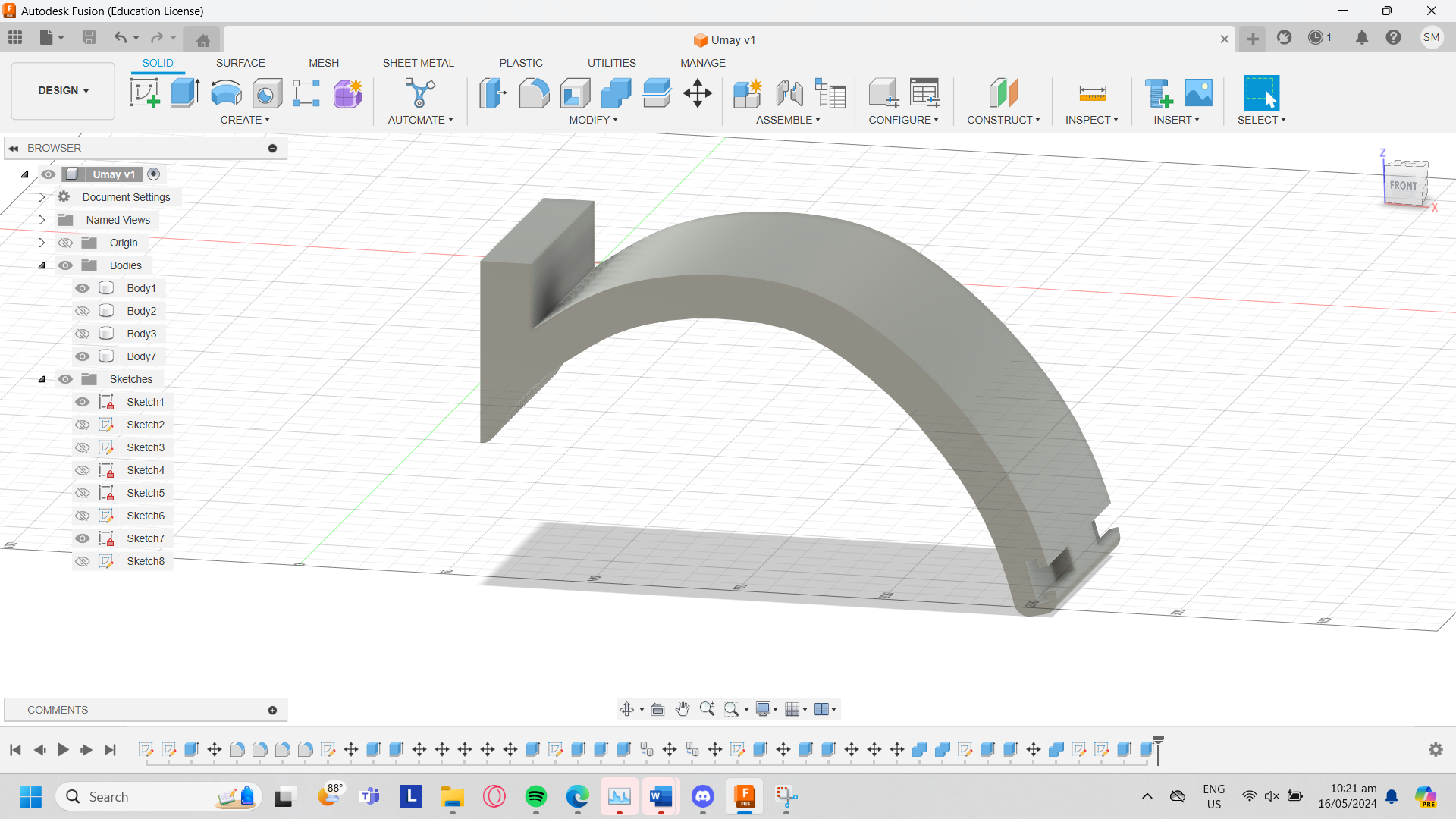This screenshot has height=819, width=1456.
Task: Show the Origin folder visibility
Action: pos(66,243)
